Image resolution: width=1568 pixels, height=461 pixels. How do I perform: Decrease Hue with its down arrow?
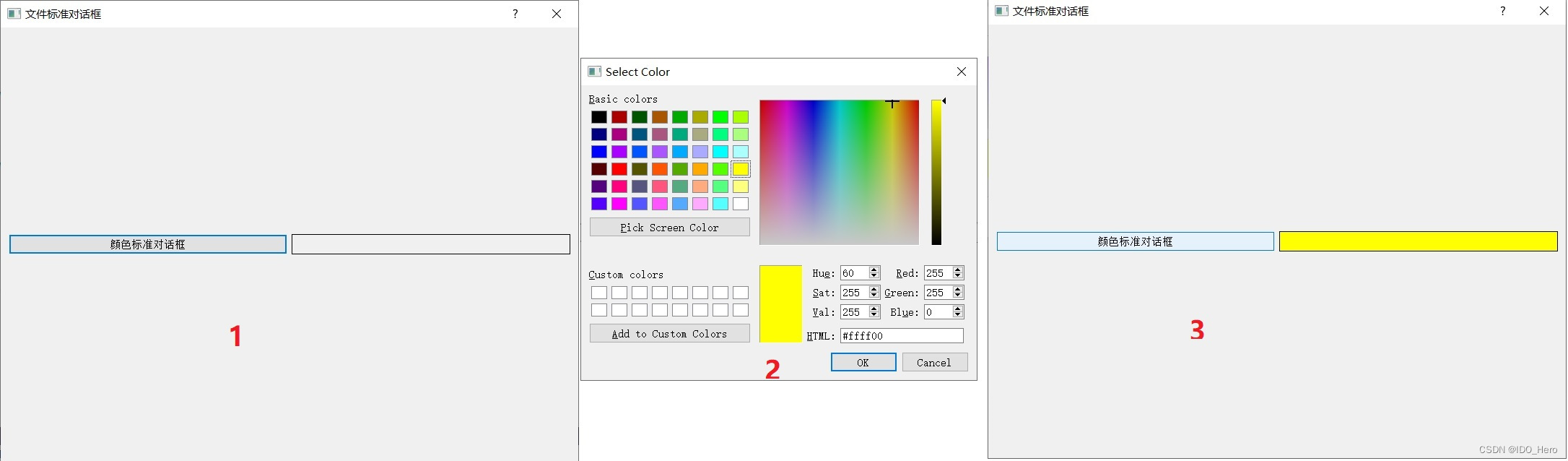click(874, 277)
